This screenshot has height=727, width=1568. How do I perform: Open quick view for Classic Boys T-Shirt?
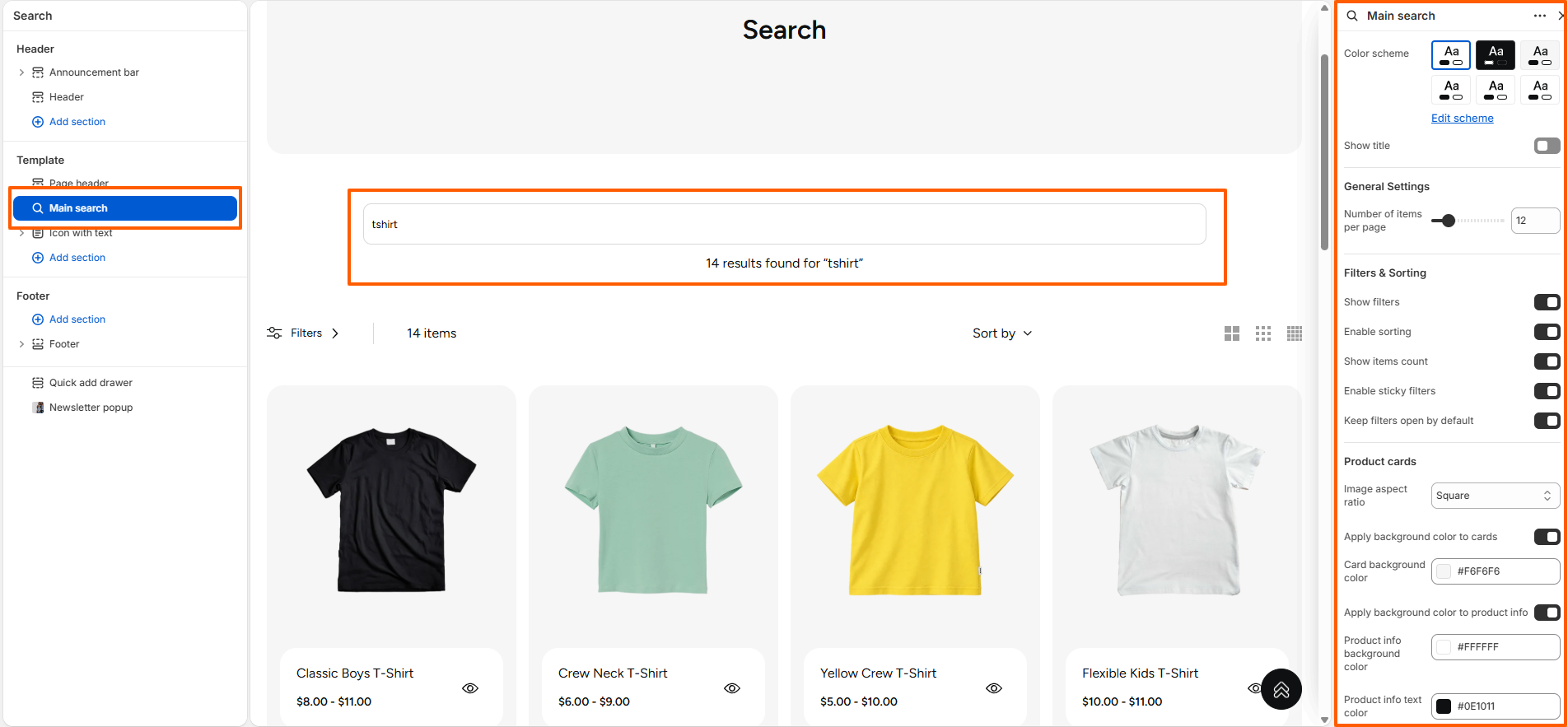pos(470,688)
